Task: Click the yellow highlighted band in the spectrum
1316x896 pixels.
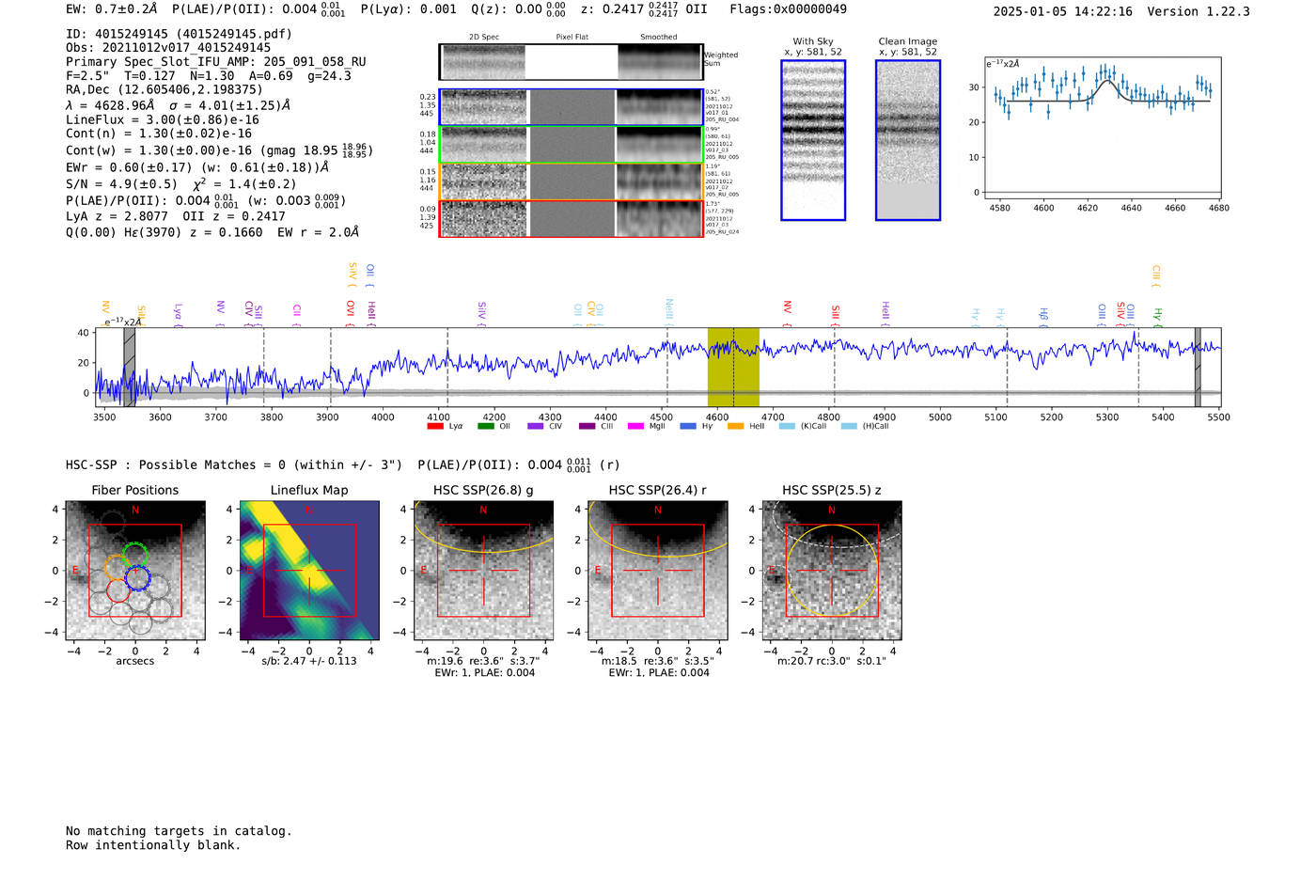Action: click(x=733, y=368)
